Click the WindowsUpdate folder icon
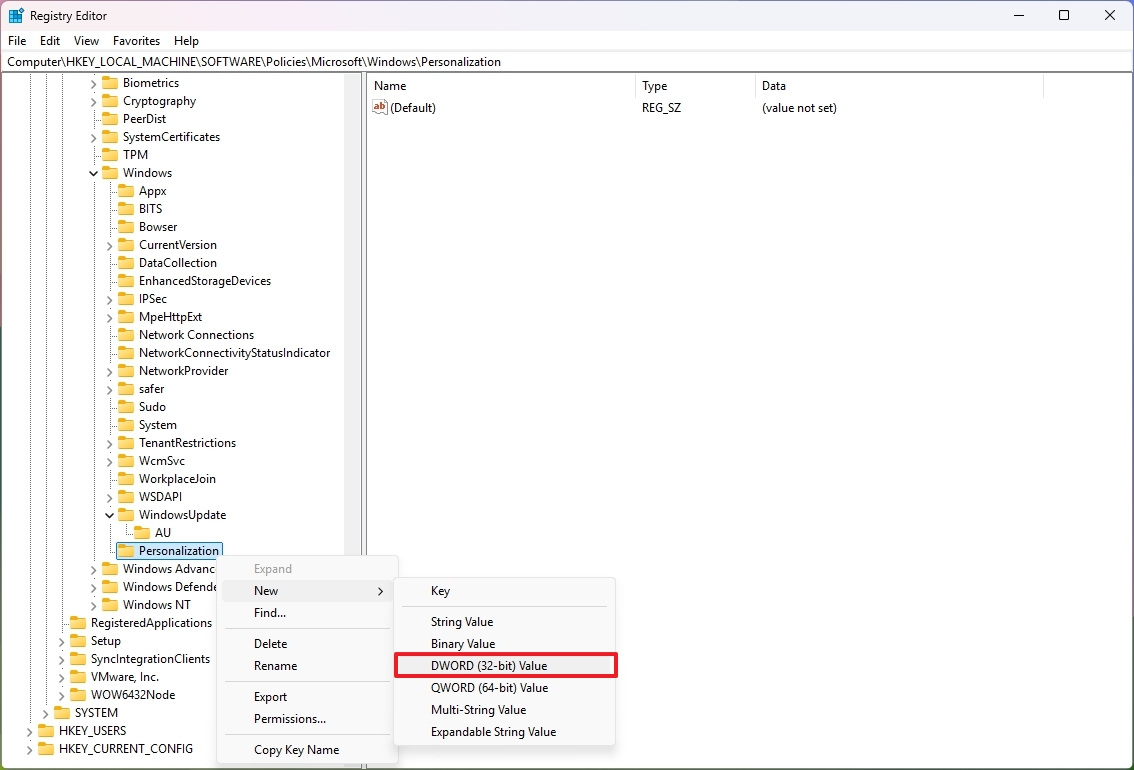The width and height of the screenshot is (1134, 770). (125, 514)
